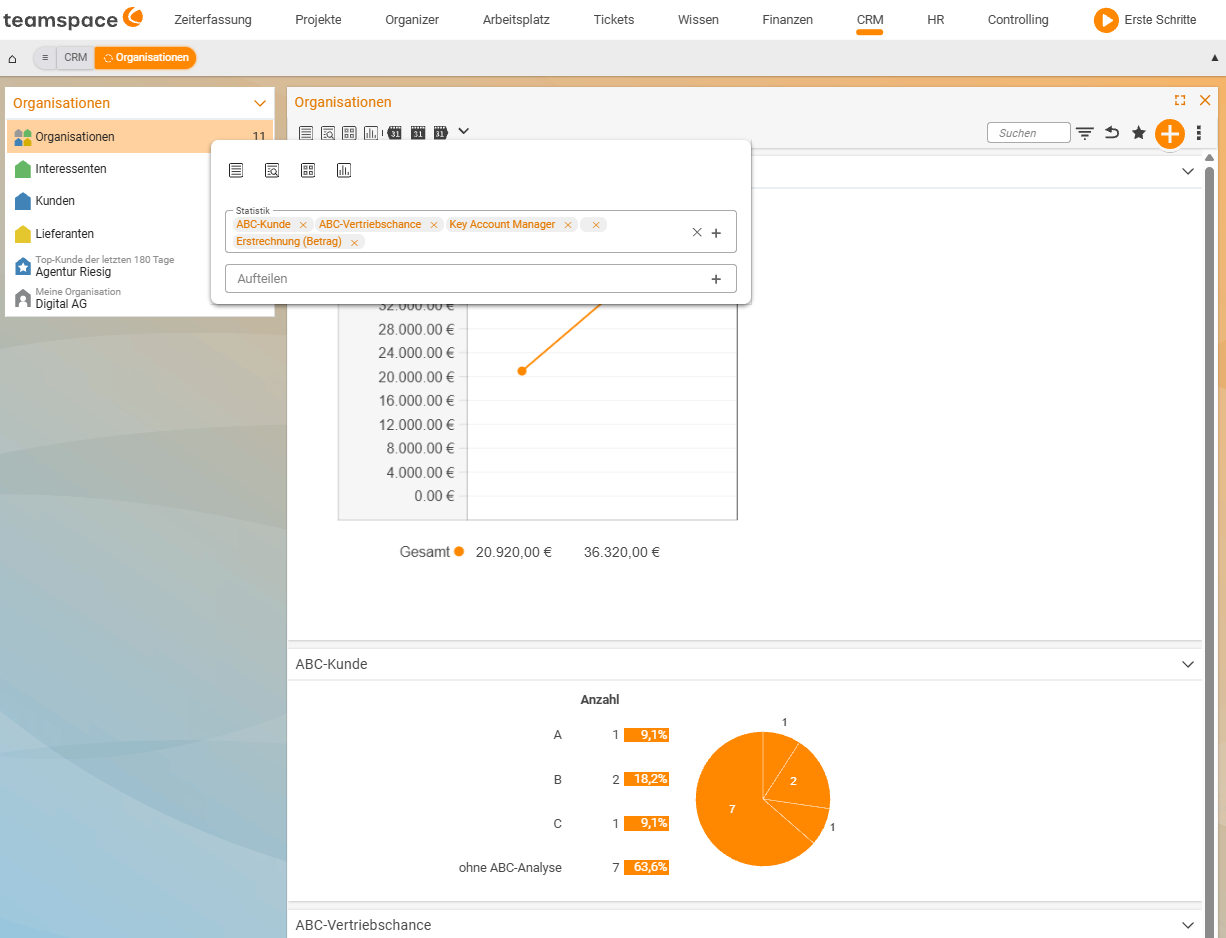Choose tile view icon inside popup panel
The height and width of the screenshot is (938, 1226).
pyautogui.click(x=308, y=170)
